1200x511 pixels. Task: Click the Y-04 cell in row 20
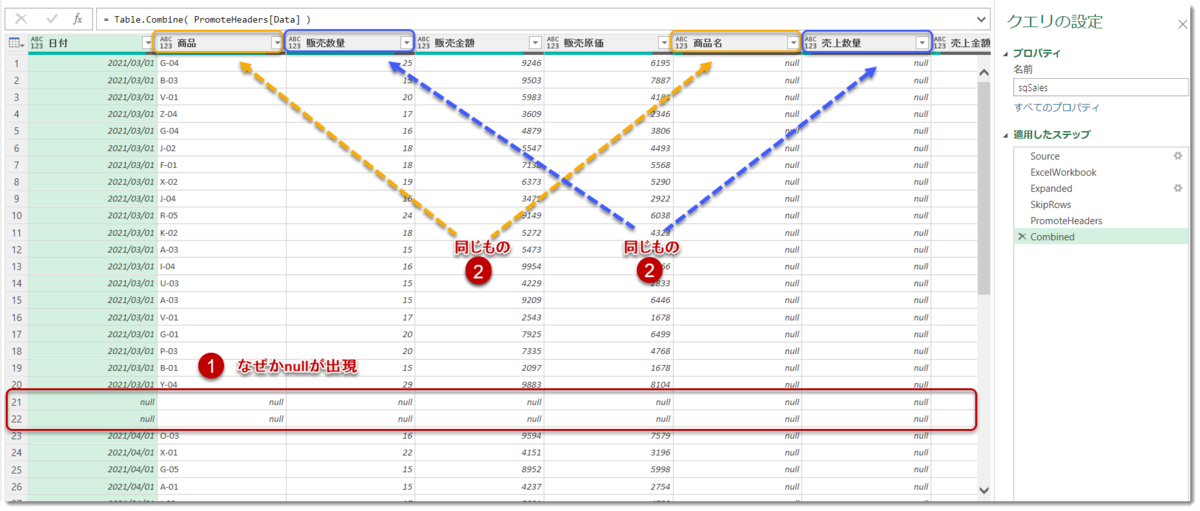pyautogui.click(x=221, y=385)
